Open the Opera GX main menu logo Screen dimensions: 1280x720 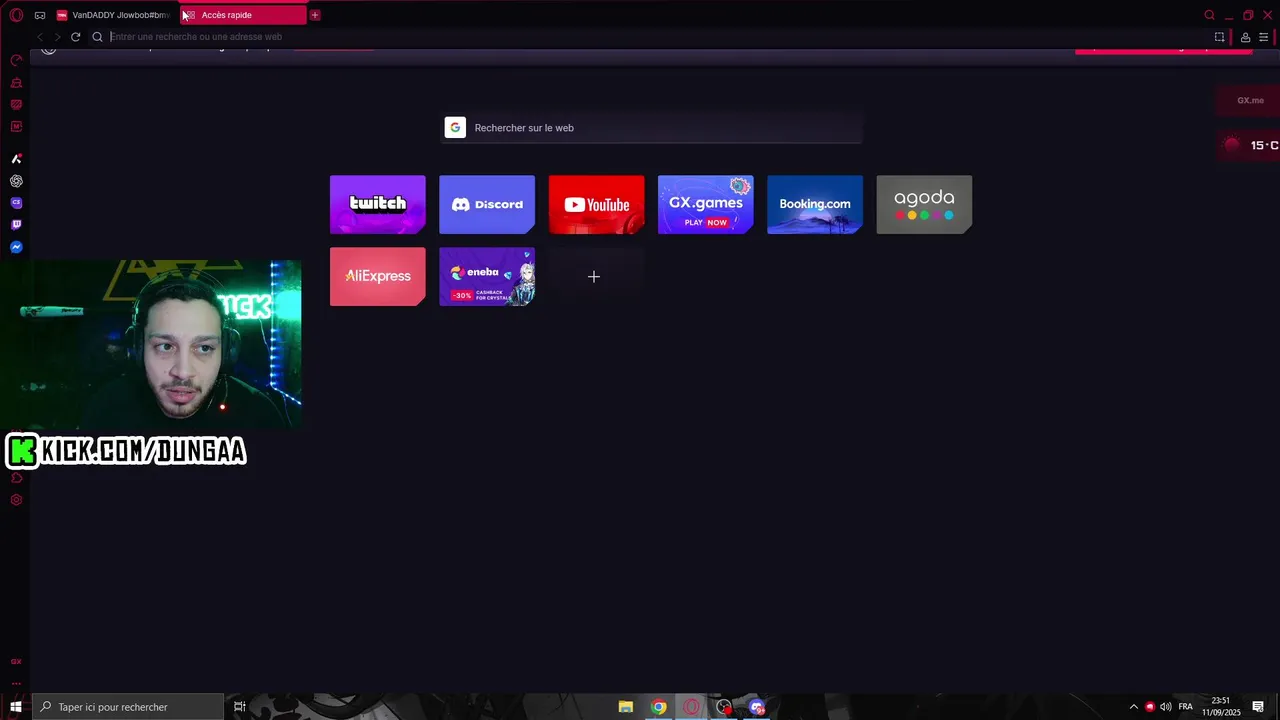(x=16, y=15)
